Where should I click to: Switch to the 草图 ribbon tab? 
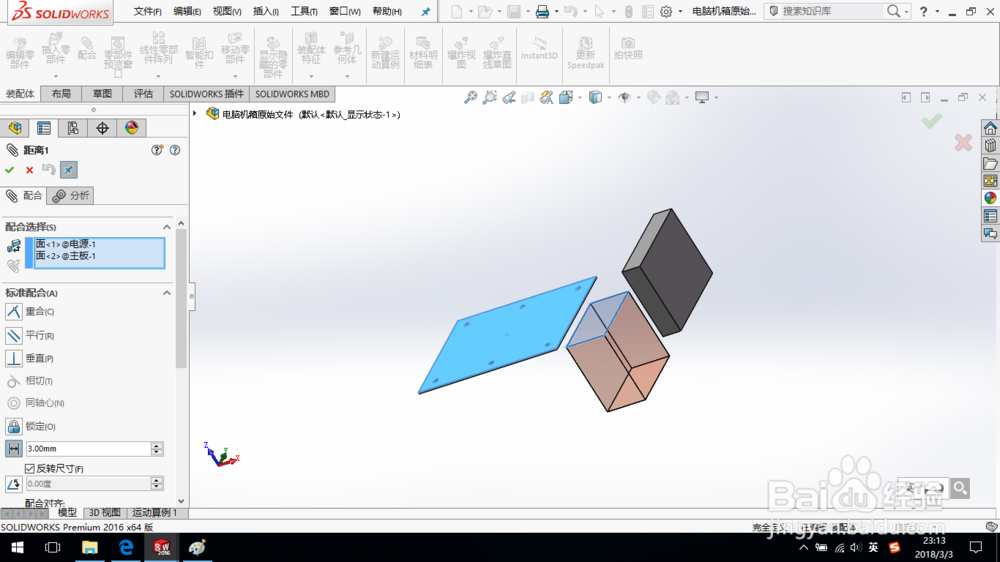click(102, 94)
